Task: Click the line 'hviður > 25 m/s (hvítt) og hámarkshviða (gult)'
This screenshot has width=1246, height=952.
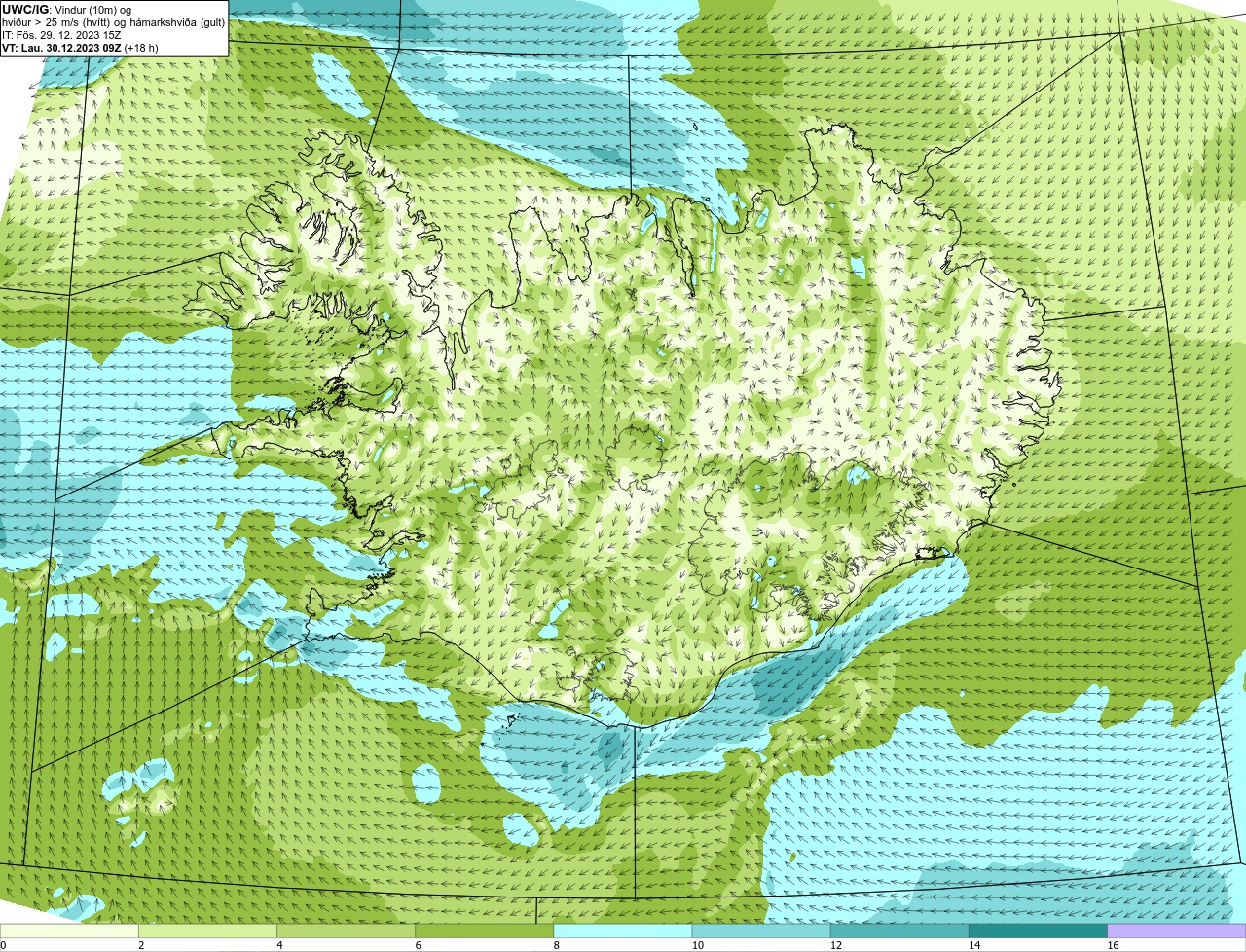Action: [x=114, y=22]
